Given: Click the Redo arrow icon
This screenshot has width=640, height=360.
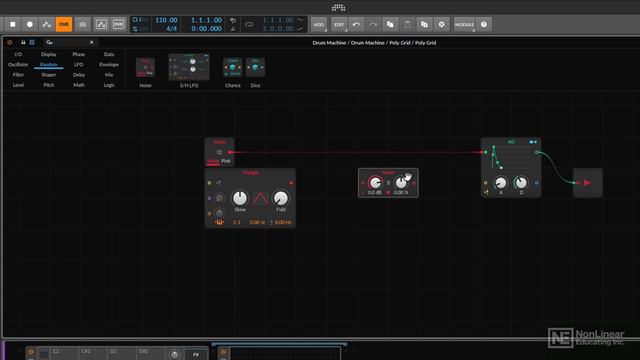Looking at the screenshot, I should pos(373,24).
